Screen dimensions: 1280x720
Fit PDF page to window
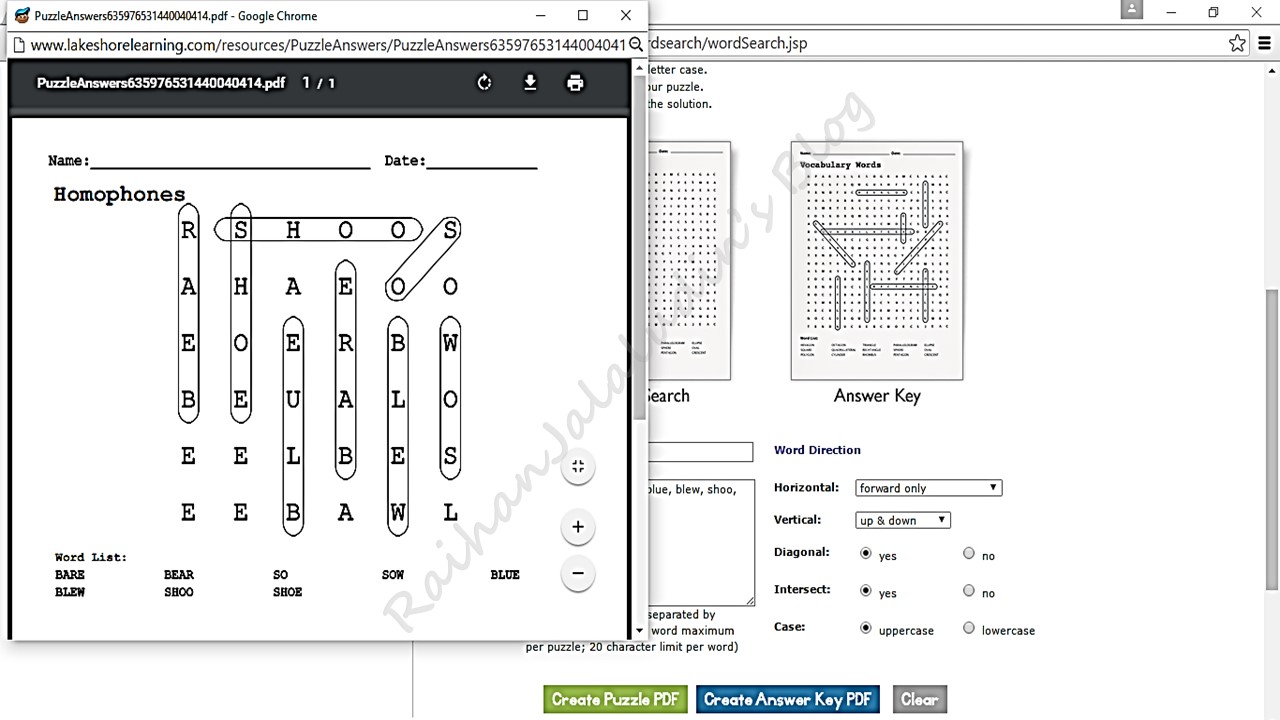tap(578, 467)
